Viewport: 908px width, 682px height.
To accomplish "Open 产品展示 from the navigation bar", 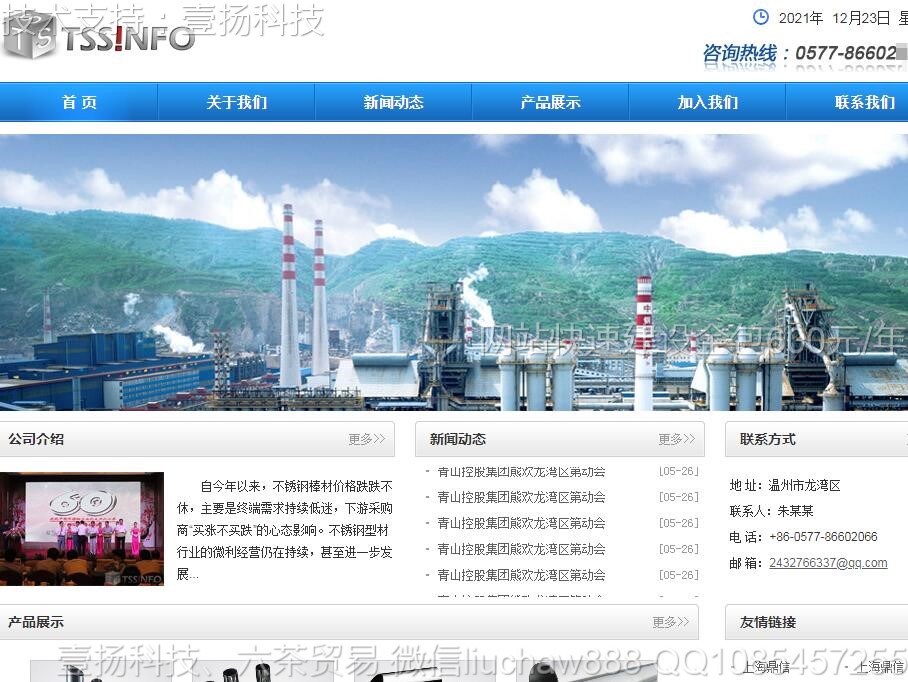I will point(550,102).
